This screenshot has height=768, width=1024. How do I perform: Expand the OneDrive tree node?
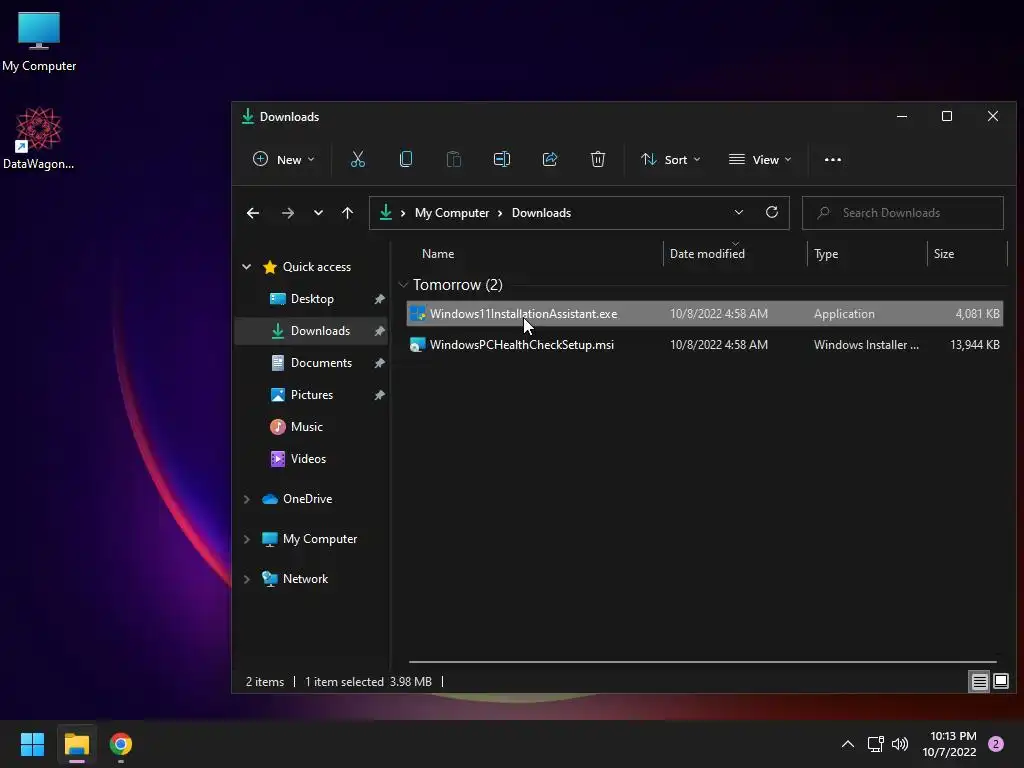click(247, 499)
